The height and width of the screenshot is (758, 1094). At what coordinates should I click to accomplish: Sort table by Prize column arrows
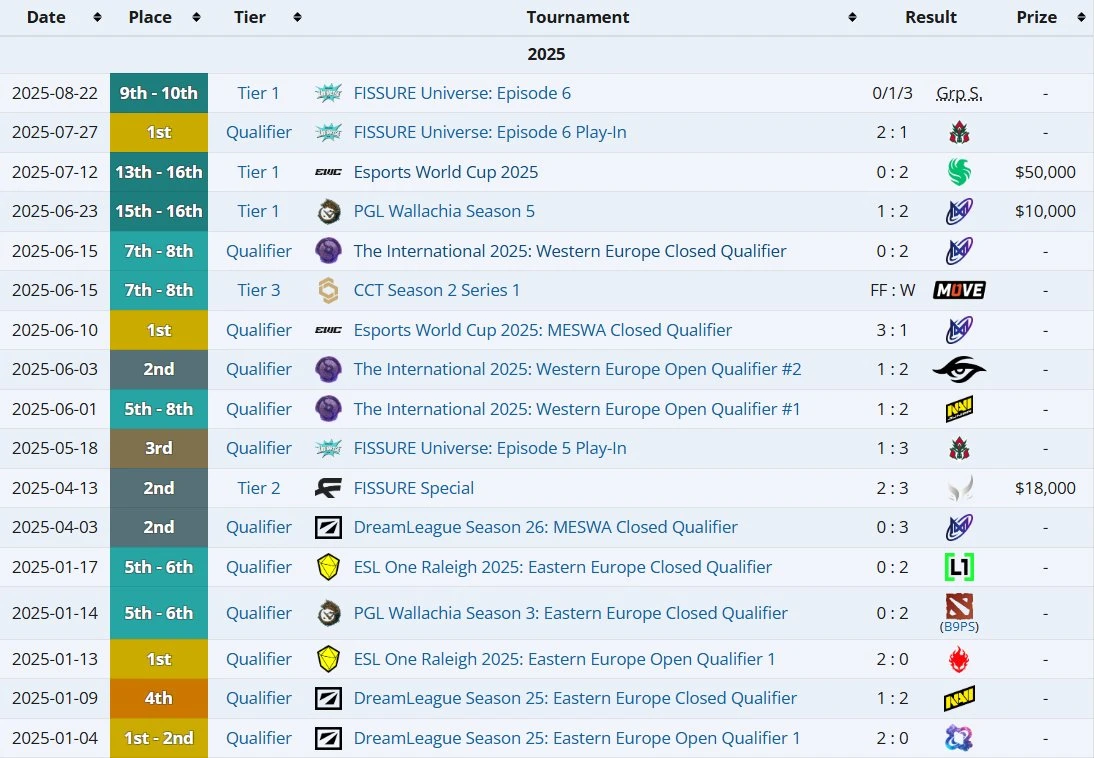tap(1080, 18)
